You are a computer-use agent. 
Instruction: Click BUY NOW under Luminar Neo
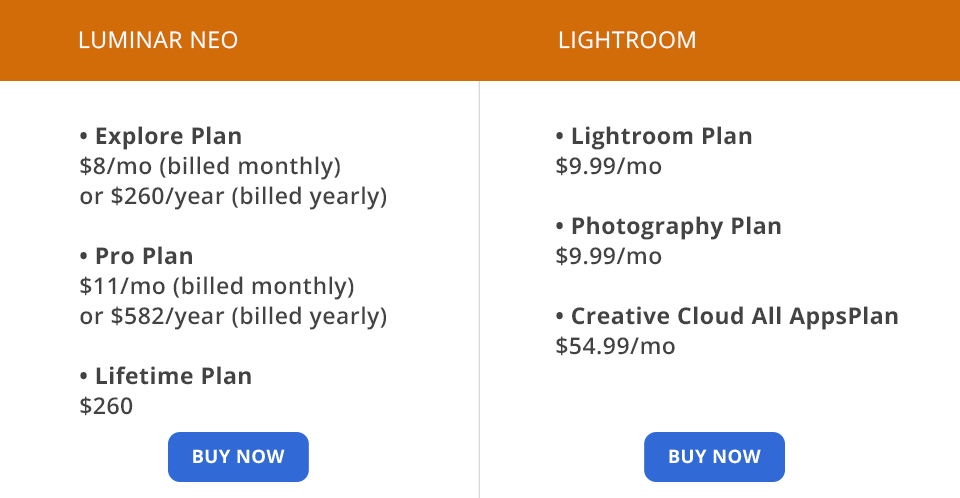[238, 457]
